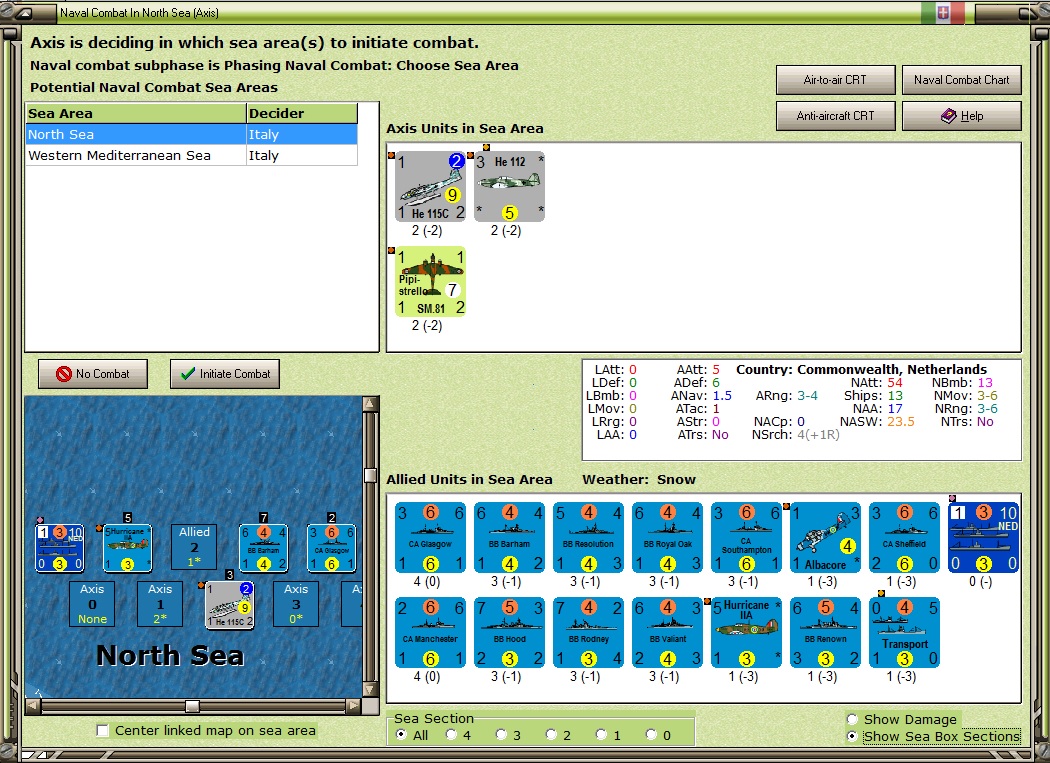
Task: Select the Hurricane IIA counter in Allied units
Action: click(746, 633)
